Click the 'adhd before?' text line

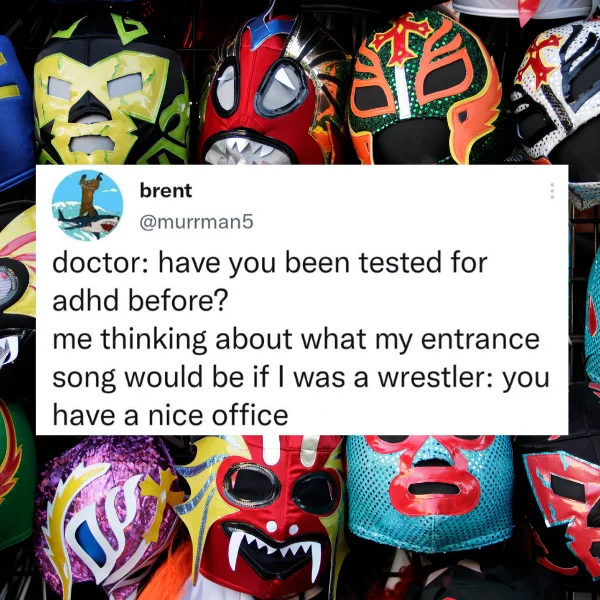tap(140, 301)
